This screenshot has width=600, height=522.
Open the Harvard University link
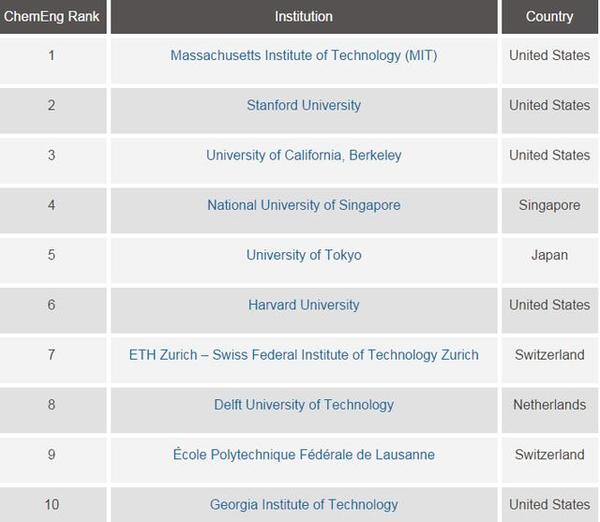coord(304,305)
